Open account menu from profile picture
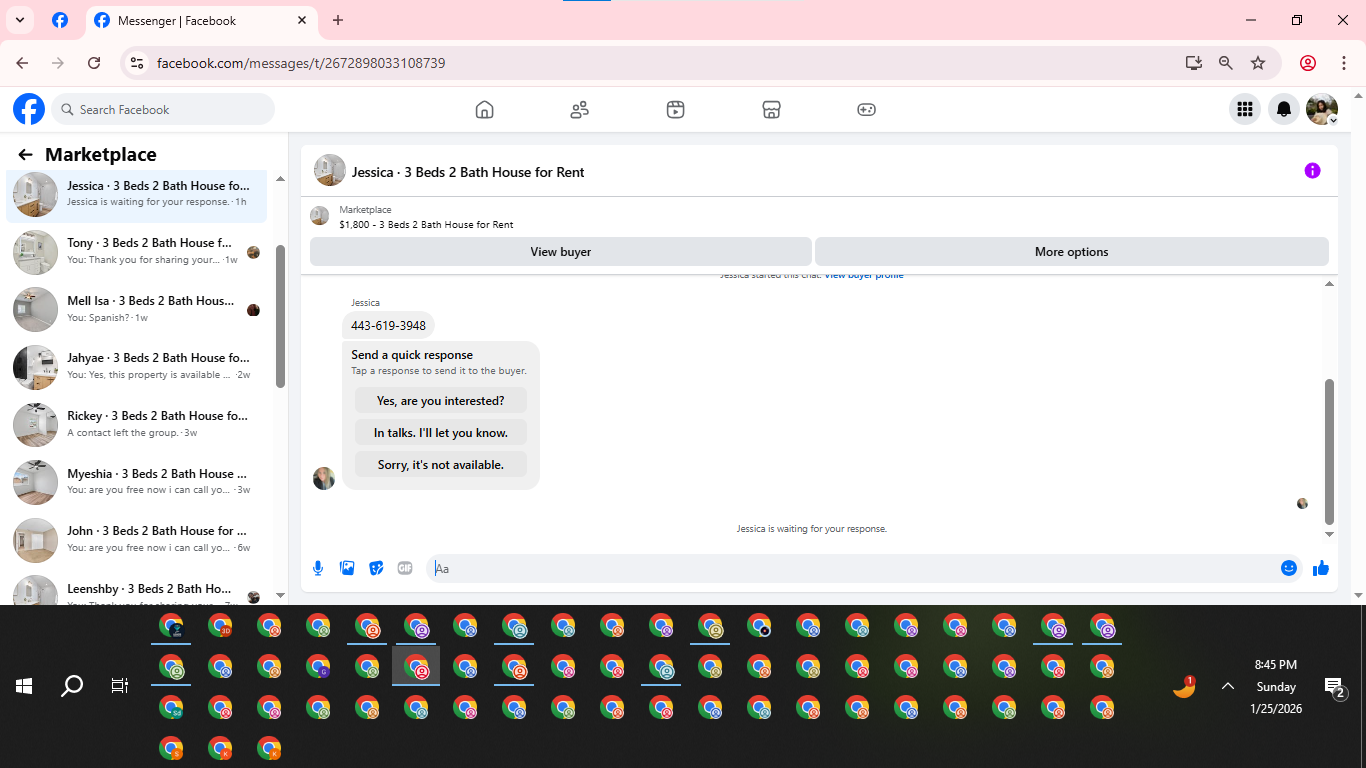The height and width of the screenshot is (768, 1366). click(1322, 109)
